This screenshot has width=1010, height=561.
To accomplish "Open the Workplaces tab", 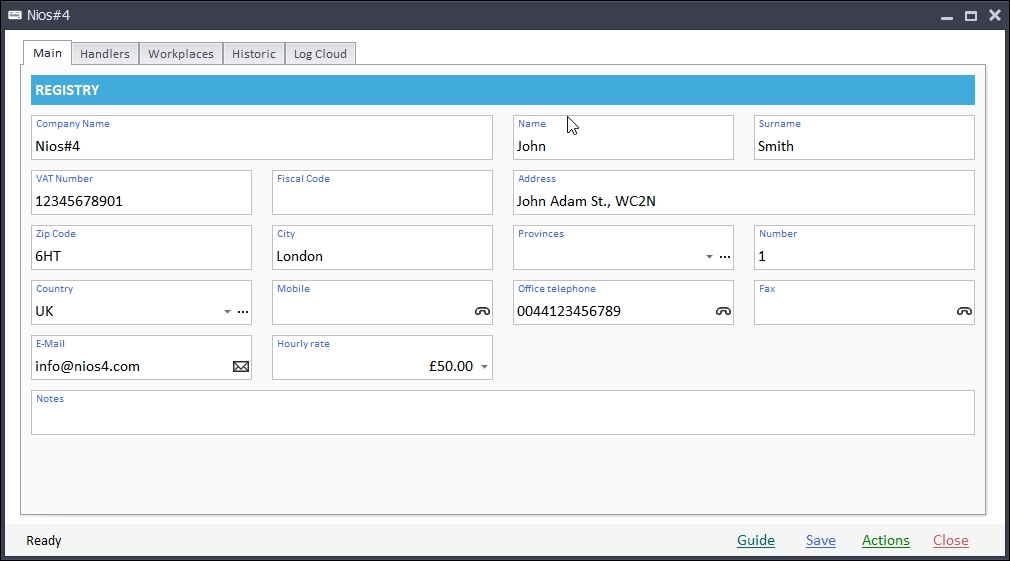I will tap(181, 54).
